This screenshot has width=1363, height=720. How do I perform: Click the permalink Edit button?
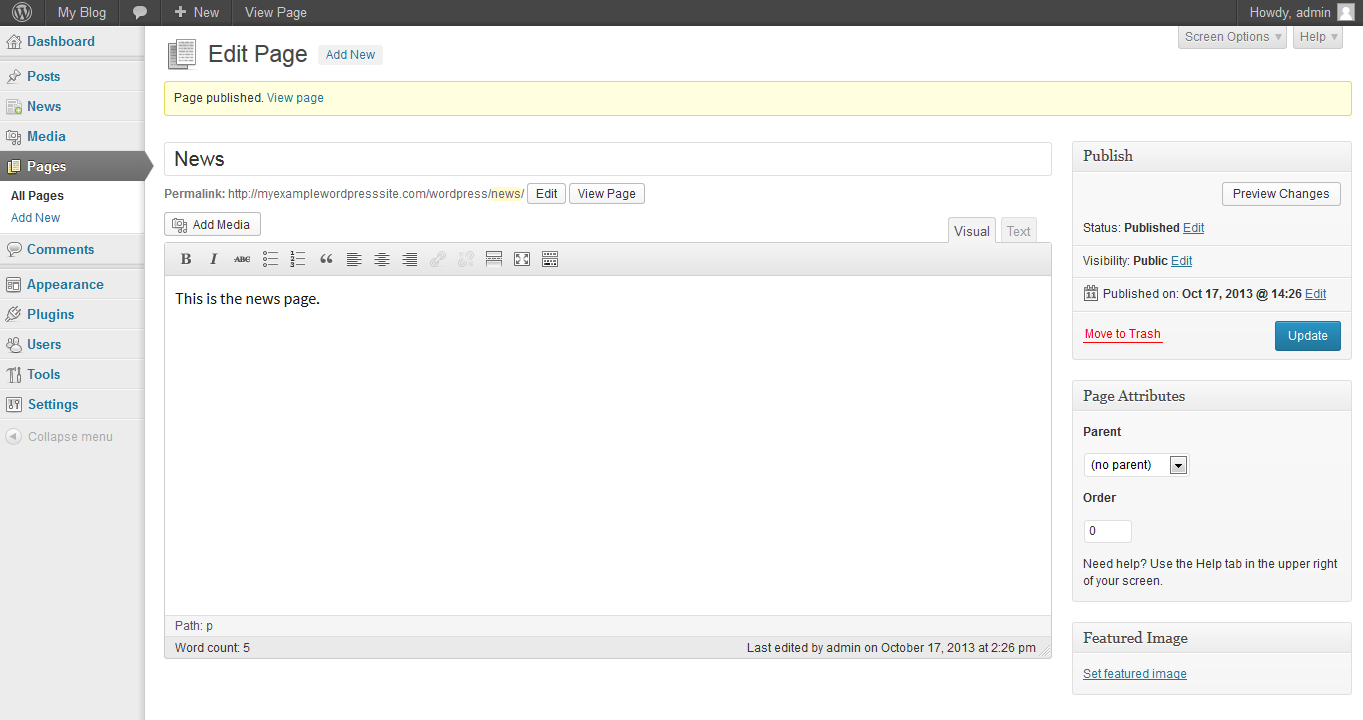click(546, 194)
